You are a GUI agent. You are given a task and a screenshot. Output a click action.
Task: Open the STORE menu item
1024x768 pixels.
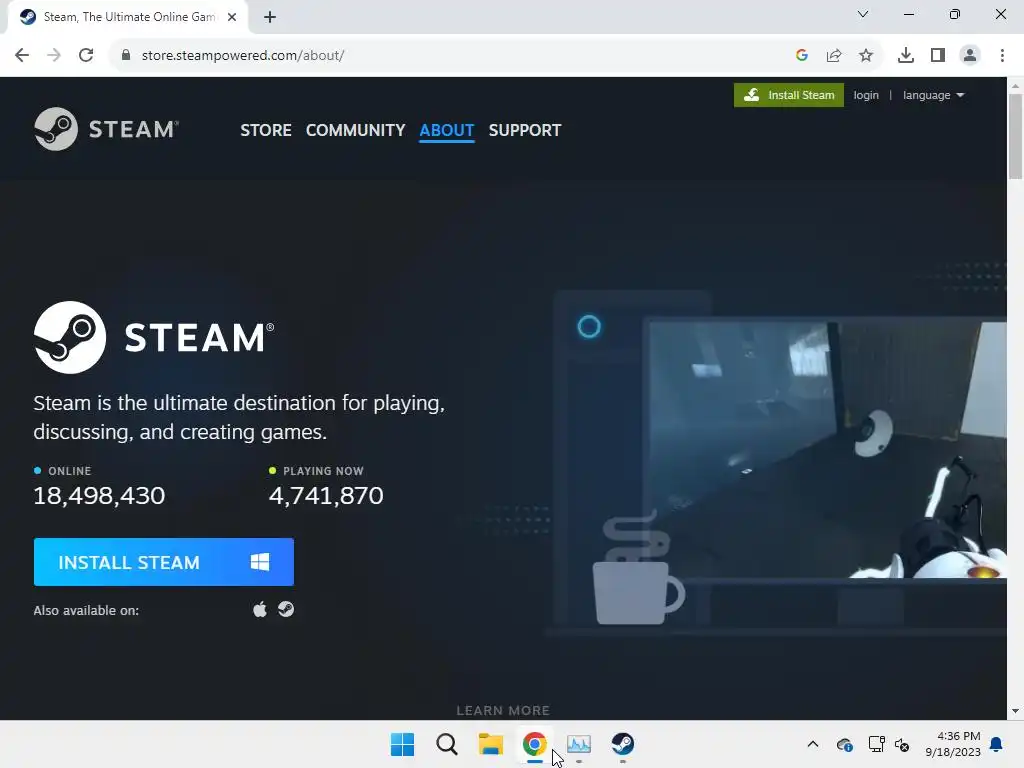[x=266, y=130]
